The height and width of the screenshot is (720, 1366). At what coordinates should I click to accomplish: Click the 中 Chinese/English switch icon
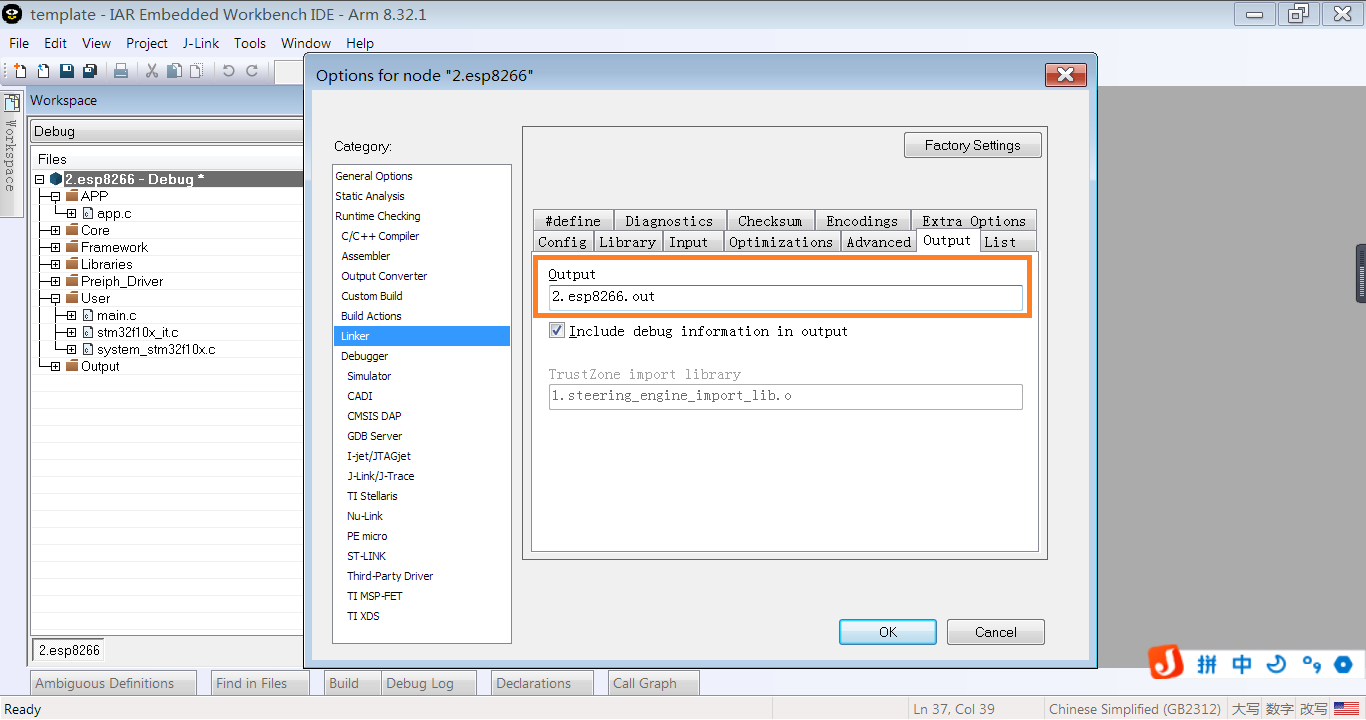pyautogui.click(x=1242, y=664)
